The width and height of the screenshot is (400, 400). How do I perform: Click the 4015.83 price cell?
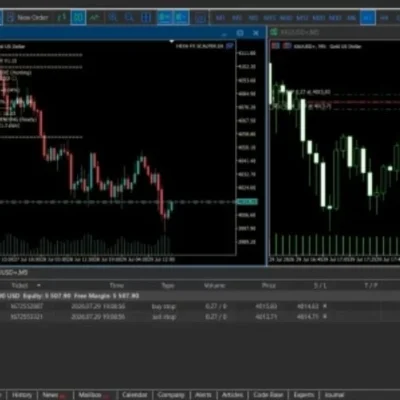[x=266, y=306]
